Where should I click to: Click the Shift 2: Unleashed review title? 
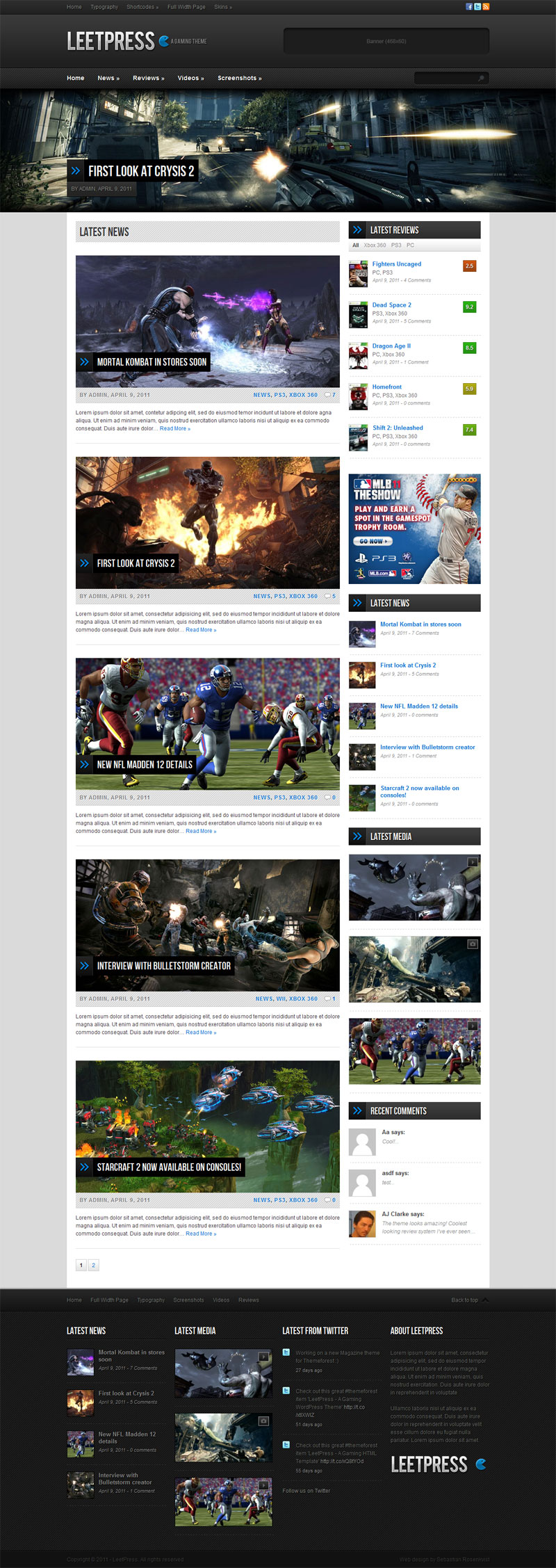(x=398, y=428)
